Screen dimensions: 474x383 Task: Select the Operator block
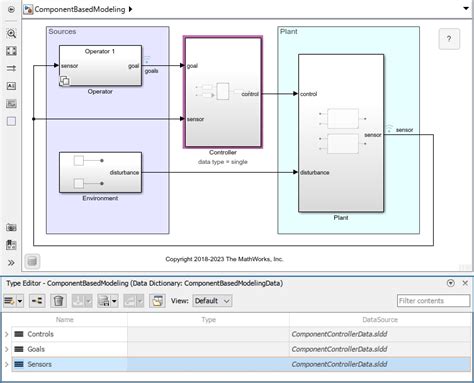tap(100, 66)
